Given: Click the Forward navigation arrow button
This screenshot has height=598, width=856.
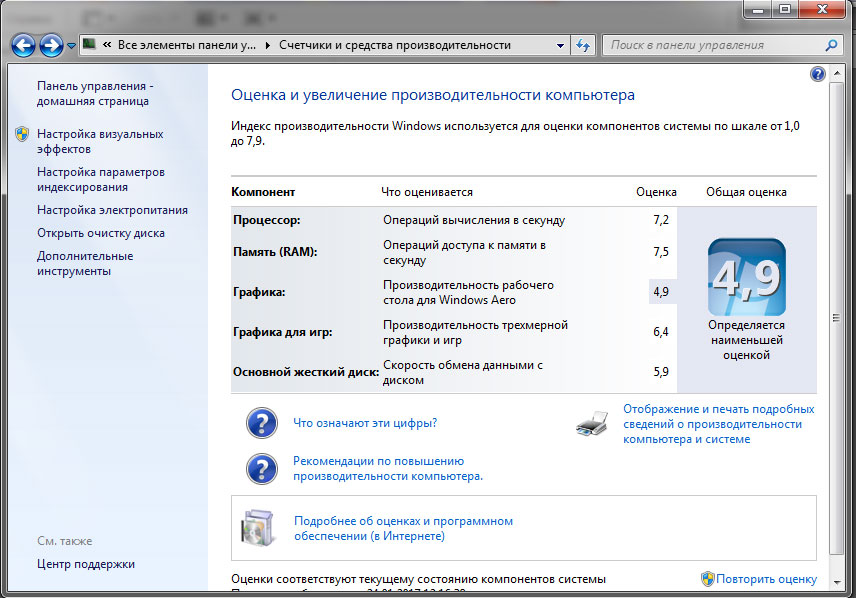Looking at the screenshot, I should point(52,45).
